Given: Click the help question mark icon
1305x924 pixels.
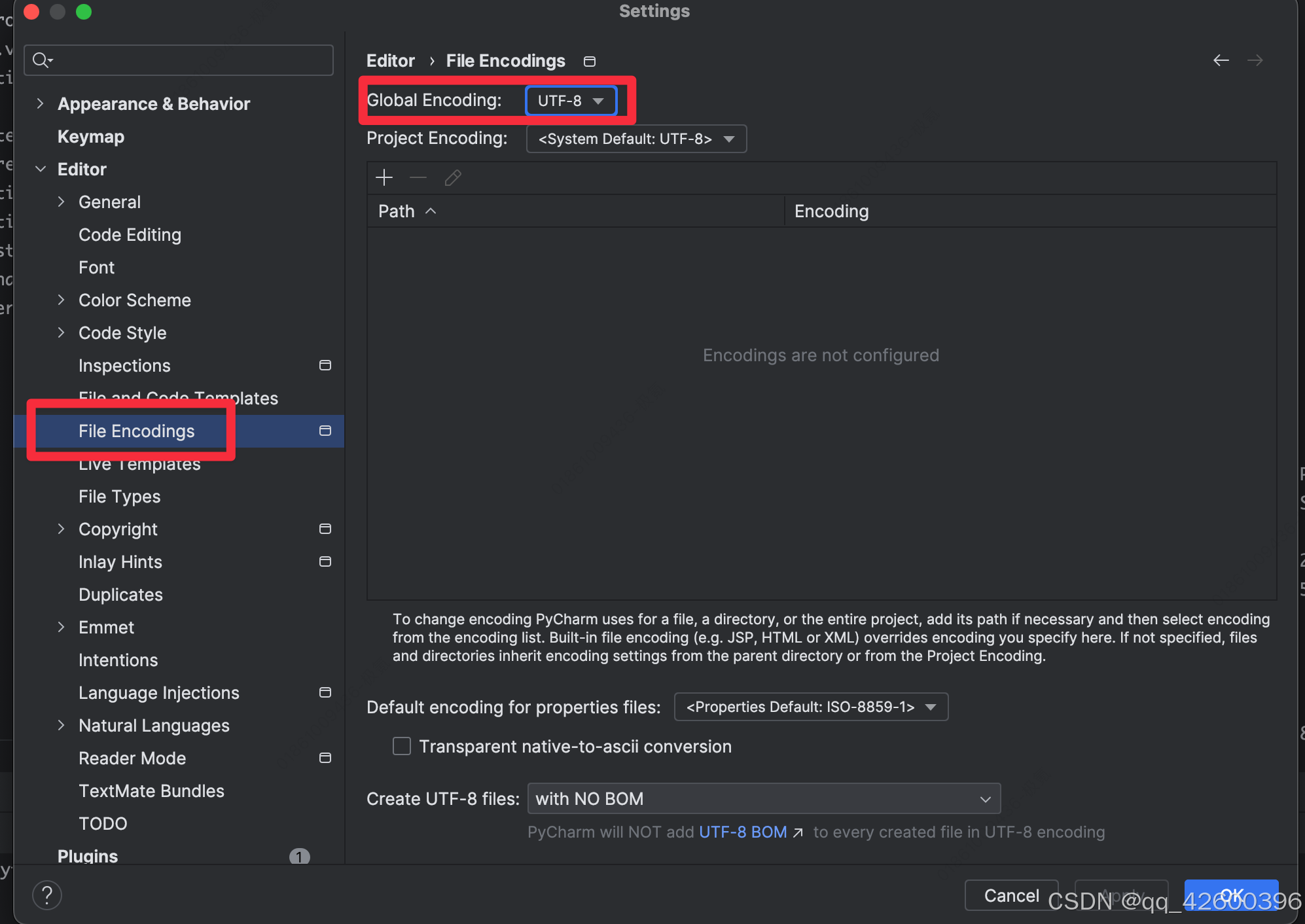Looking at the screenshot, I should coord(47,895).
